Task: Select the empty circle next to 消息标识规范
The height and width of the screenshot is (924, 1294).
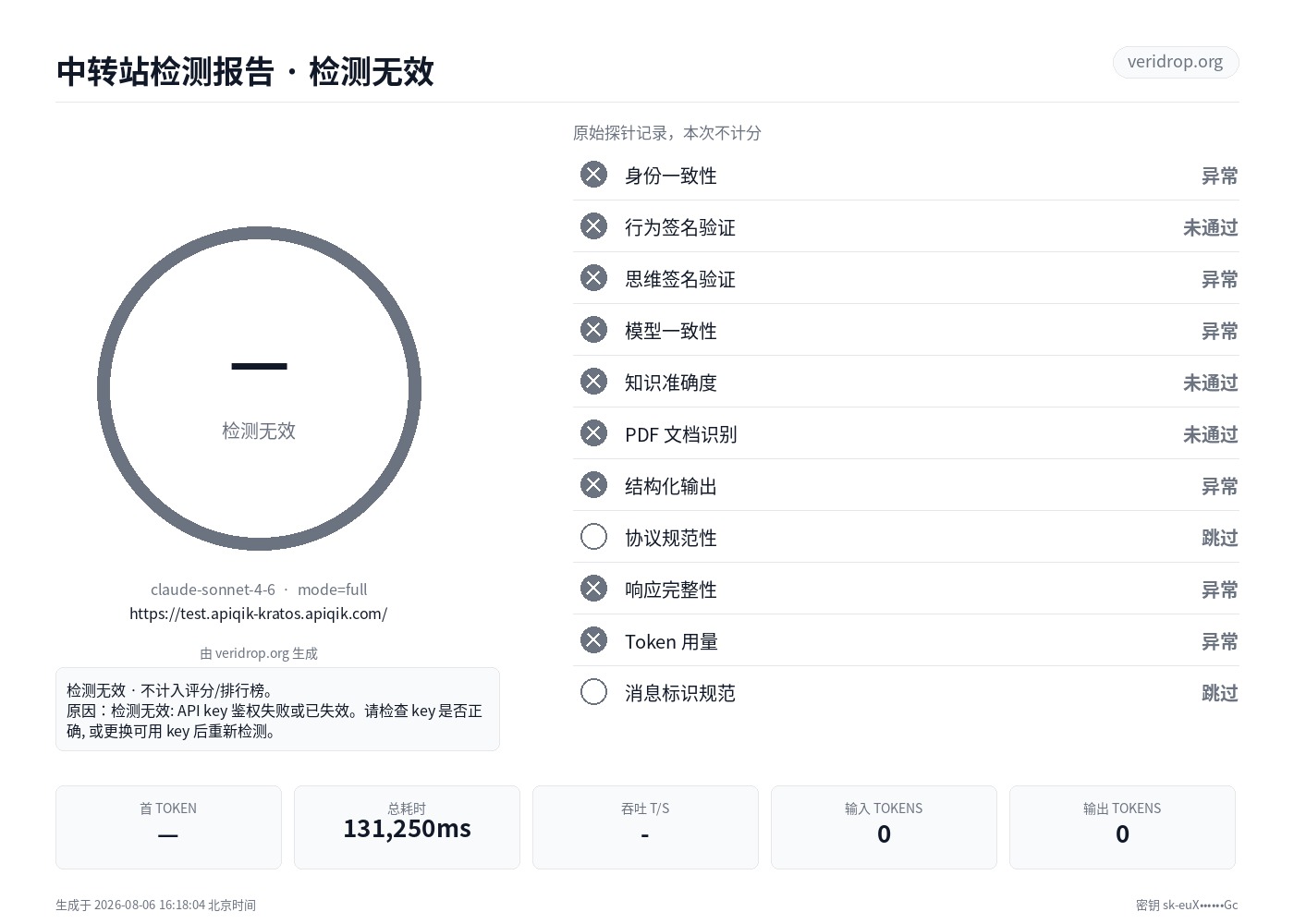Action: click(593, 692)
